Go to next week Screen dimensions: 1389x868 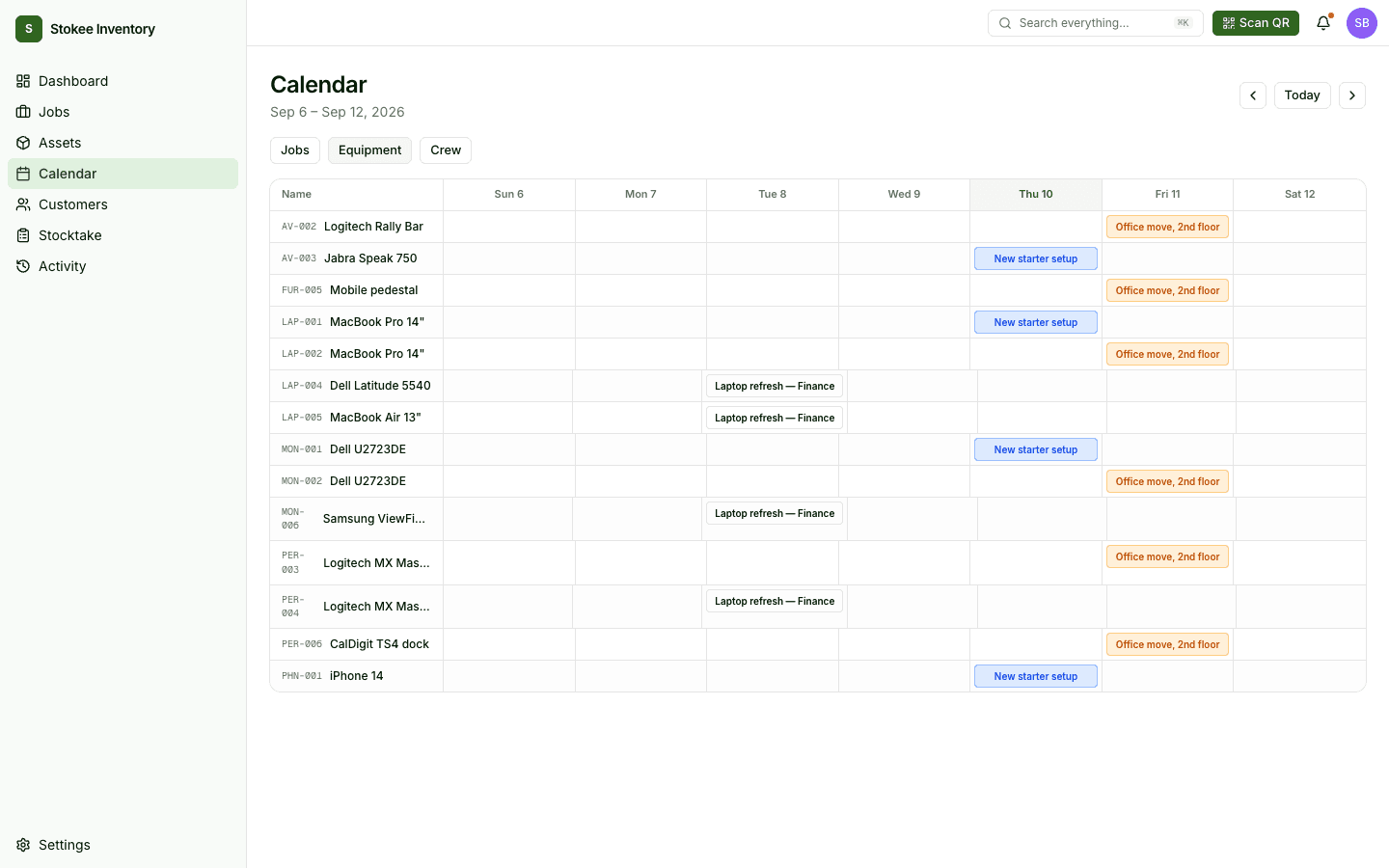1352,95
